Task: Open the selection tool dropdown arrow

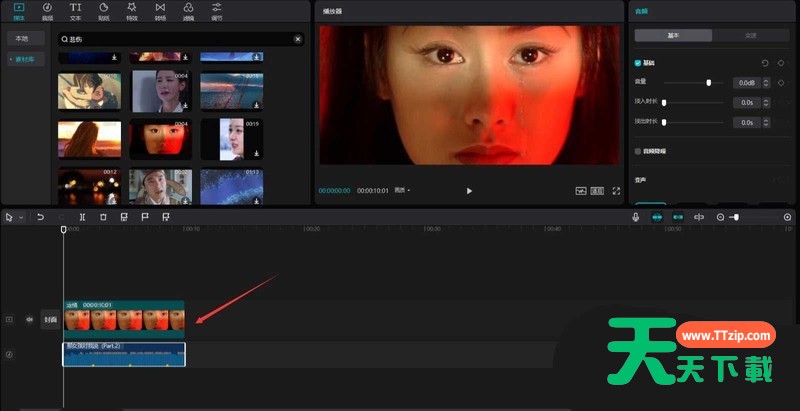Action: [20, 217]
